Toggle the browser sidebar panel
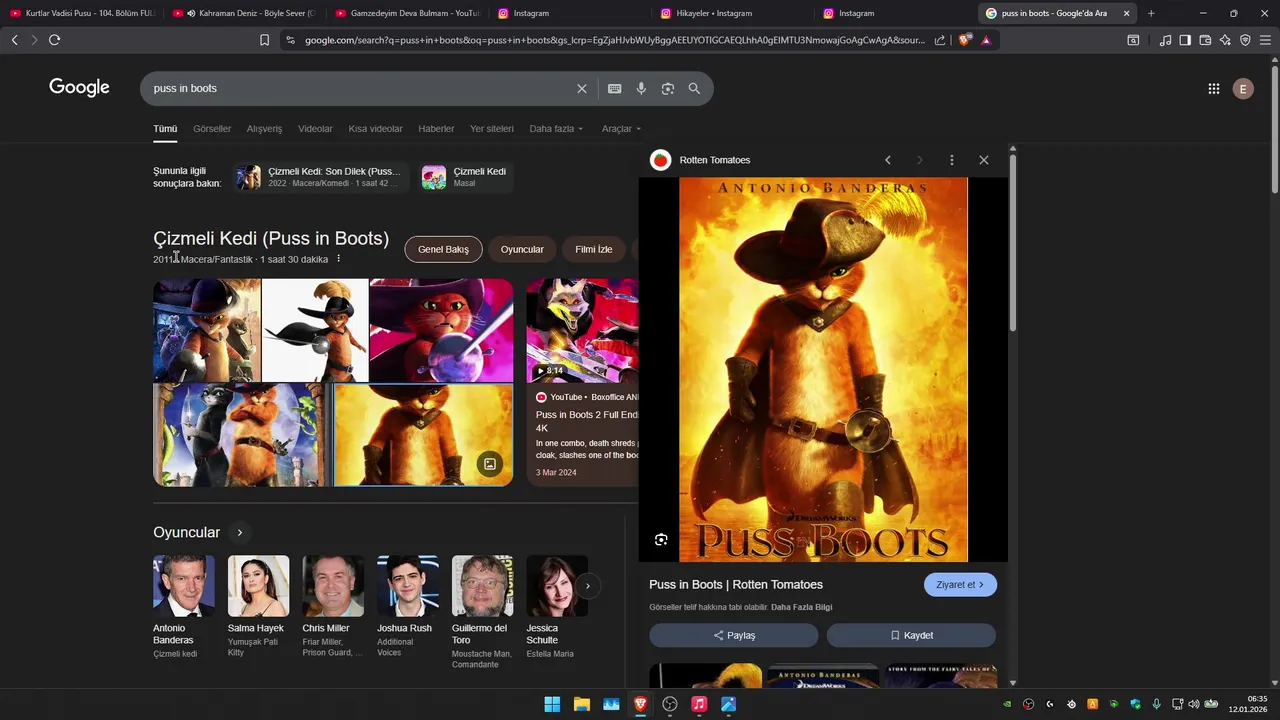This screenshot has height=720, width=1280. coord(1185,40)
